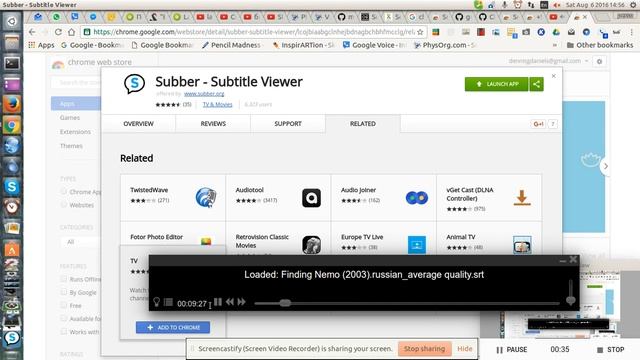Viewport: 640px width, 360px height.
Task: Go back in Chrome
Action: point(32,32)
